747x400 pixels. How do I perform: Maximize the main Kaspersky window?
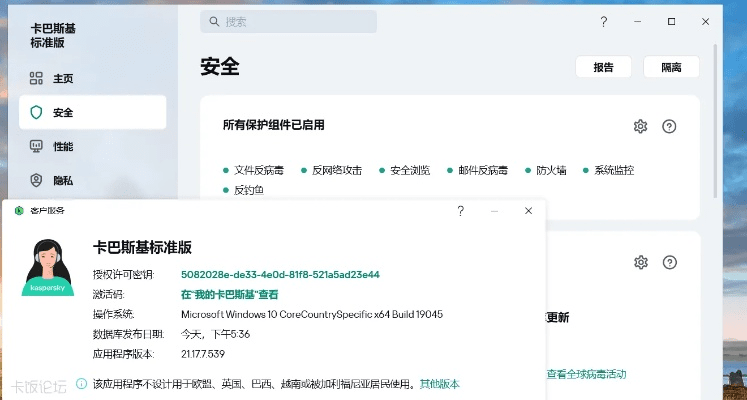click(x=671, y=21)
